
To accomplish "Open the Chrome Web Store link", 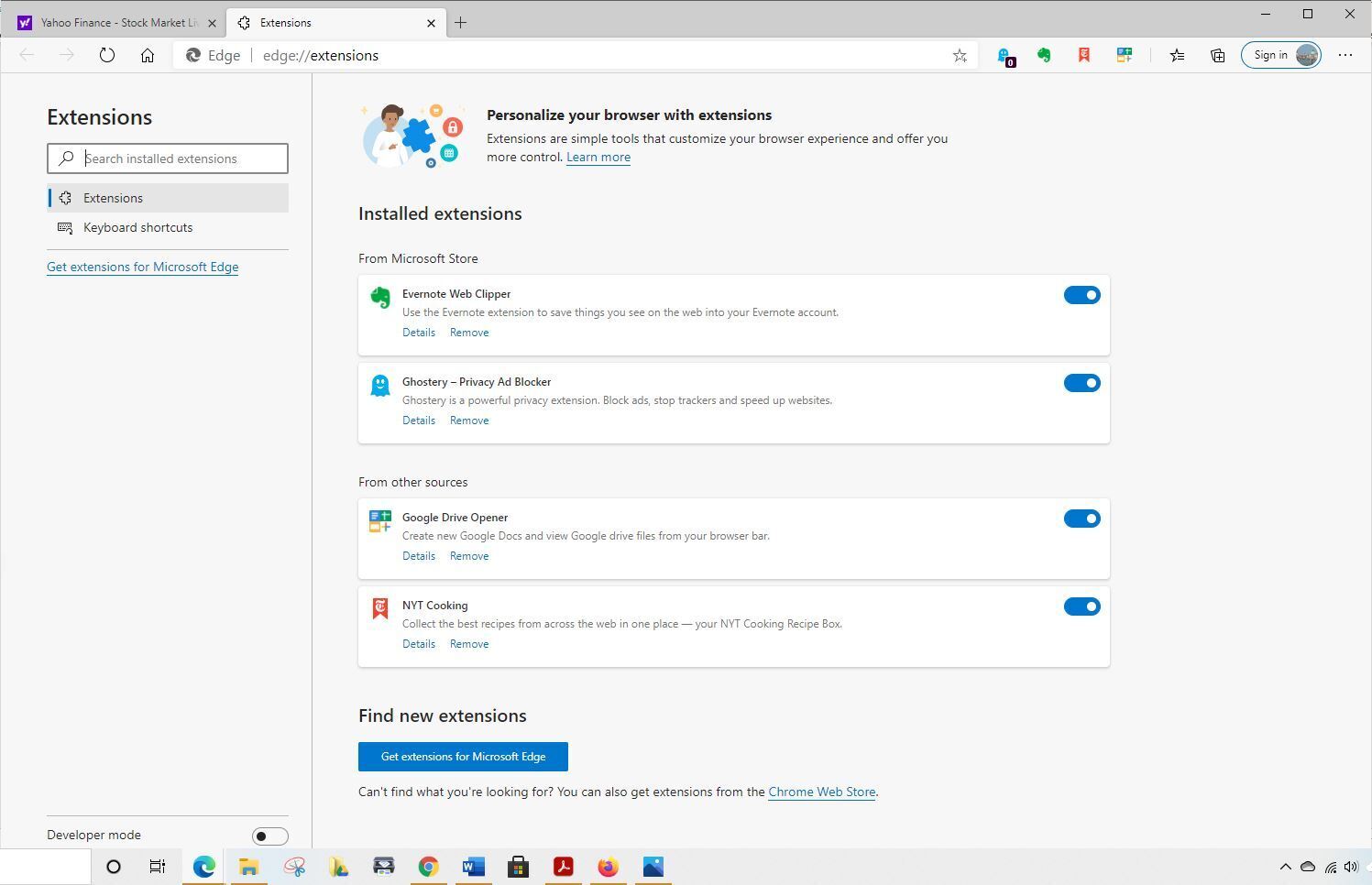I will (x=822, y=792).
